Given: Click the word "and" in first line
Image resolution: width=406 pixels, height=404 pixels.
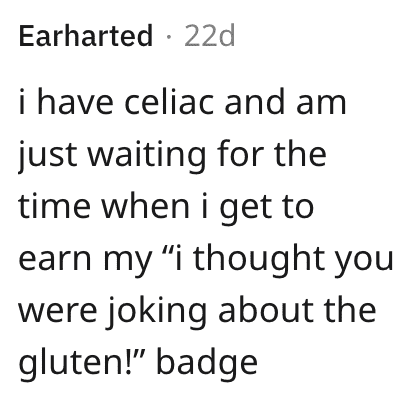Looking at the screenshot, I should click(255, 102).
